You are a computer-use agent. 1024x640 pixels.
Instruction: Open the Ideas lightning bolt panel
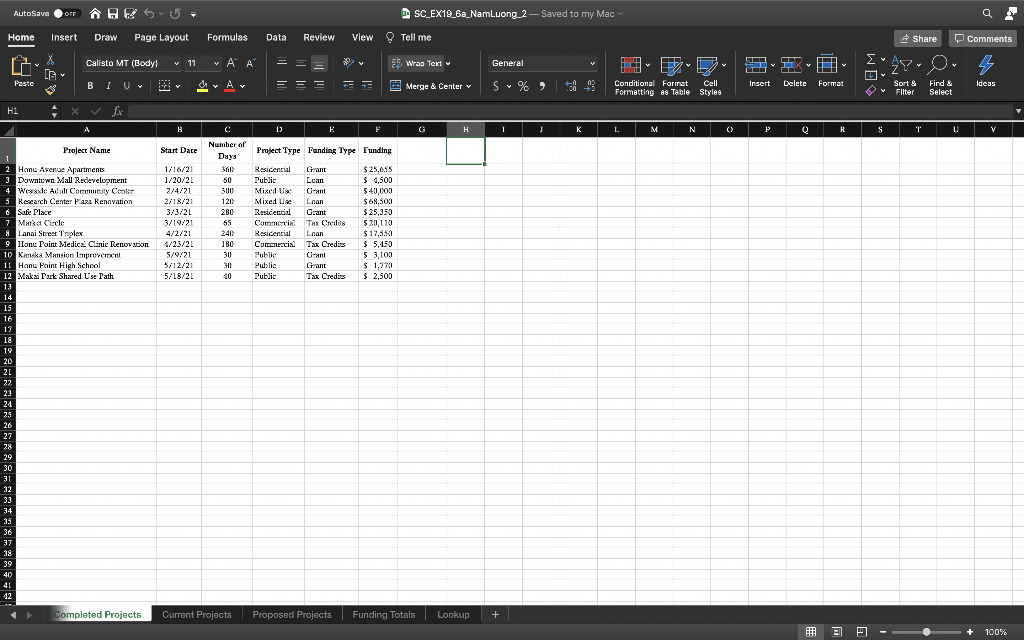[985, 66]
